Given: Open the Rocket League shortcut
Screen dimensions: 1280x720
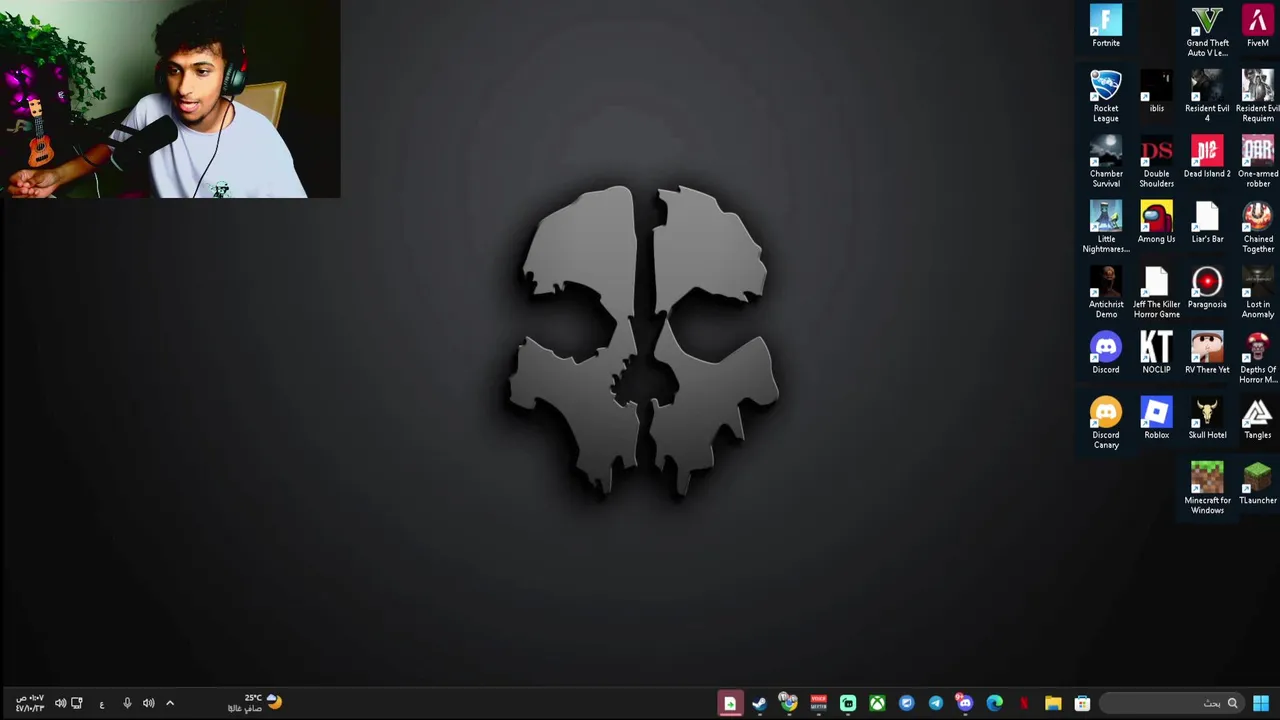Looking at the screenshot, I should tap(1106, 97).
